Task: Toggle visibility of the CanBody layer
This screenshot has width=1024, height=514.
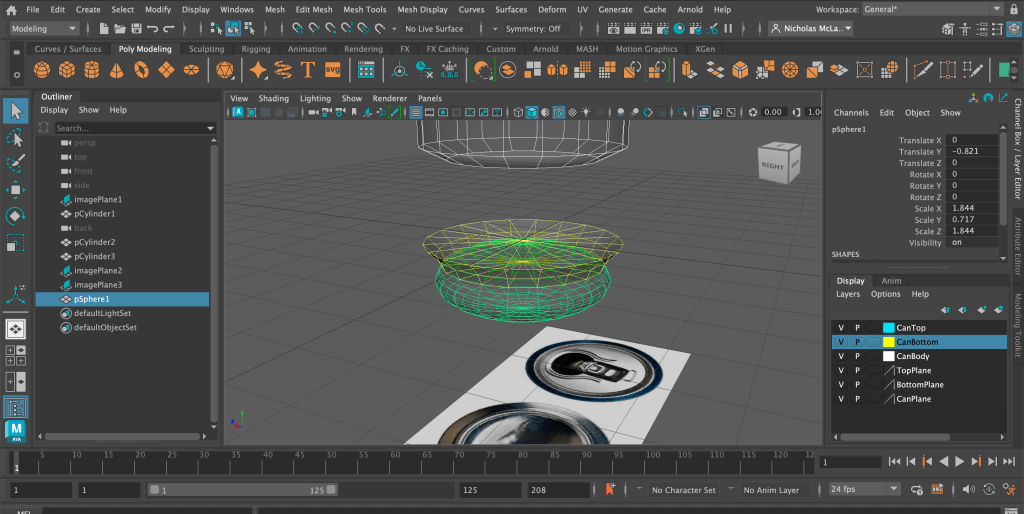Action: 841,356
